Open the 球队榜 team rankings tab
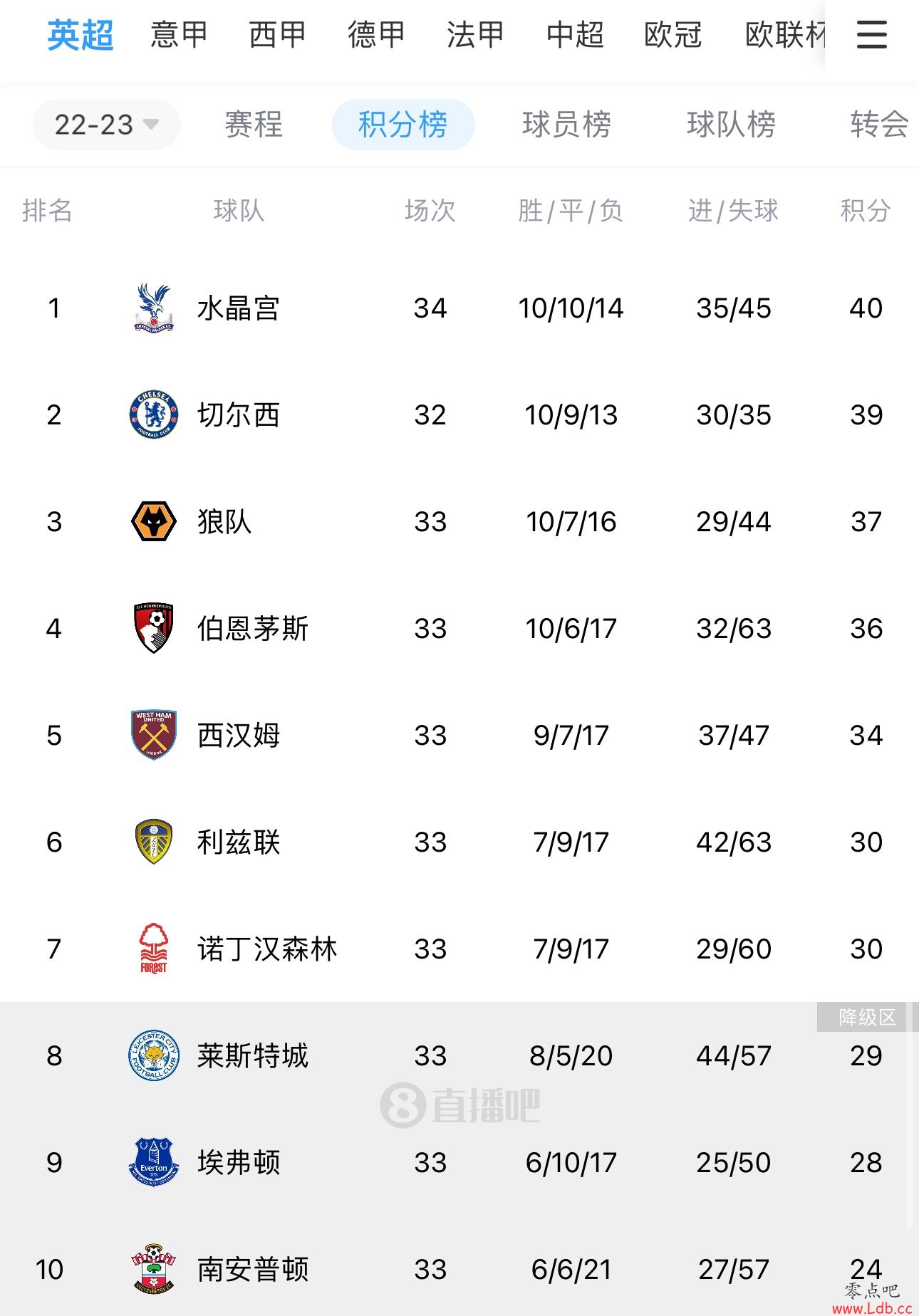 pyautogui.click(x=732, y=125)
